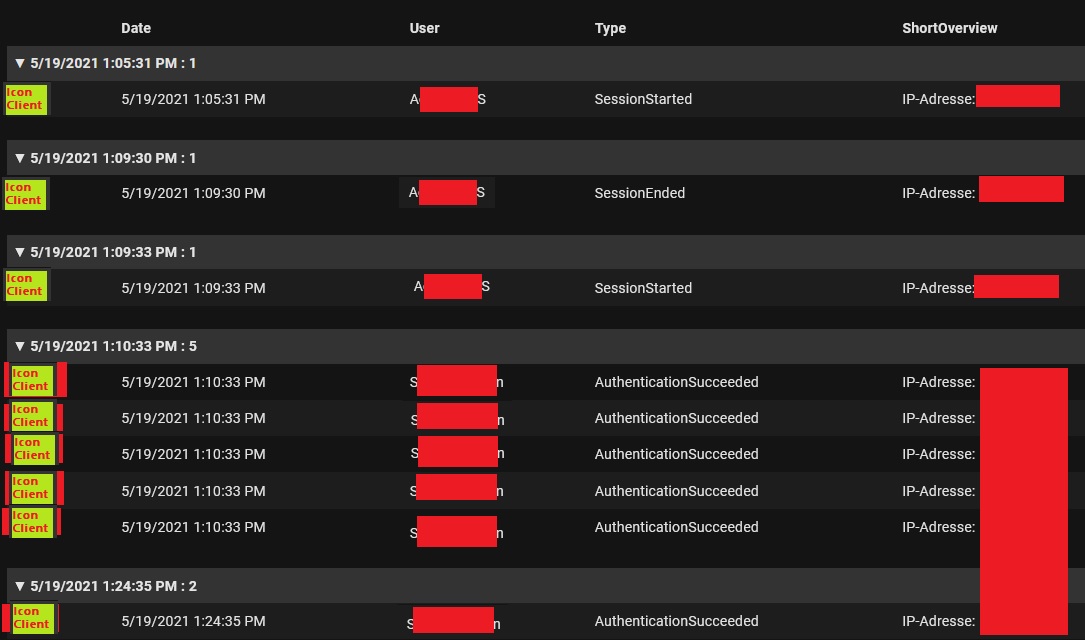The width and height of the screenshot is (1085, 640).
Task: Collapse the 5/19/2021 1:09:33 PM group
Action: click(x=20, y=253)
